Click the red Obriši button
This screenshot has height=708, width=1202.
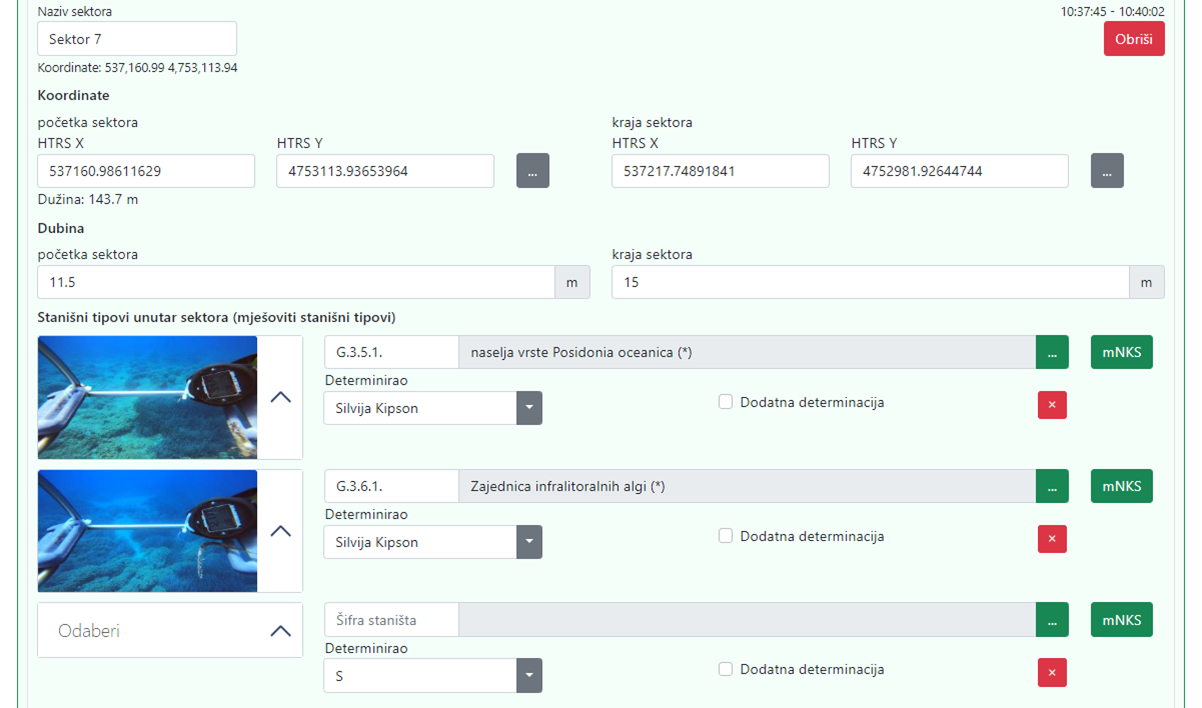[x=1133, y=39]
